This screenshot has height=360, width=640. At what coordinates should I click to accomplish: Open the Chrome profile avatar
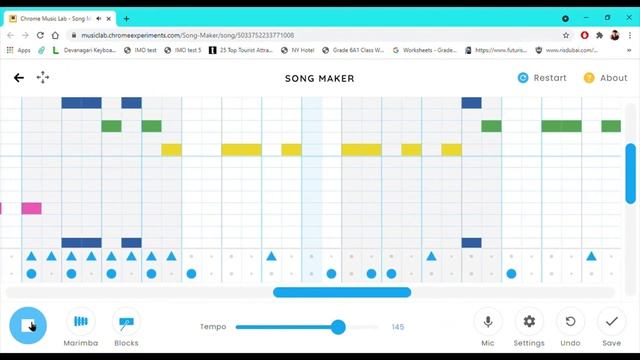615,36
